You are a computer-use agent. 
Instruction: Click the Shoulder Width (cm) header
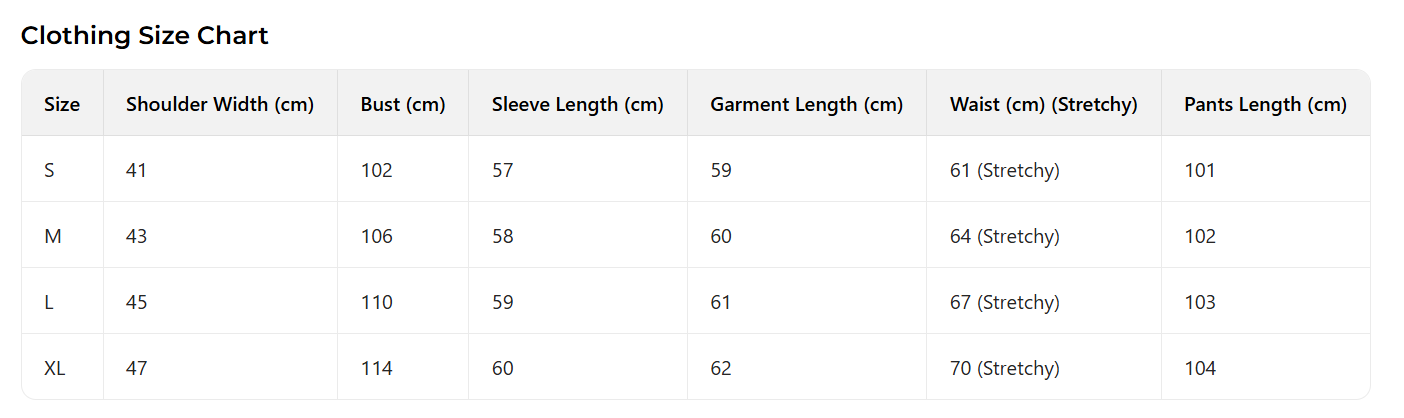tap(220, 104)
